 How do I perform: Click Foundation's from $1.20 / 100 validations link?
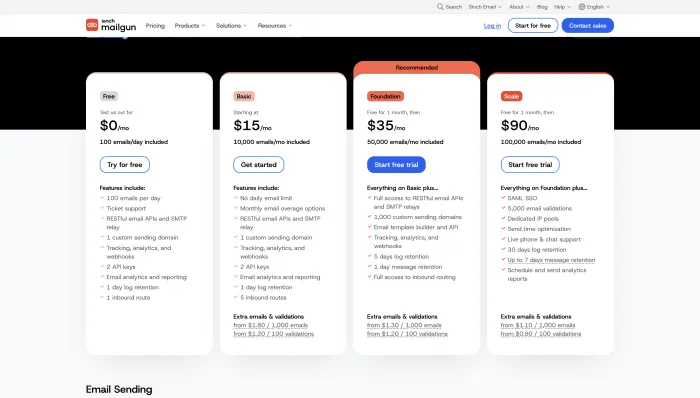click(407, 334)
